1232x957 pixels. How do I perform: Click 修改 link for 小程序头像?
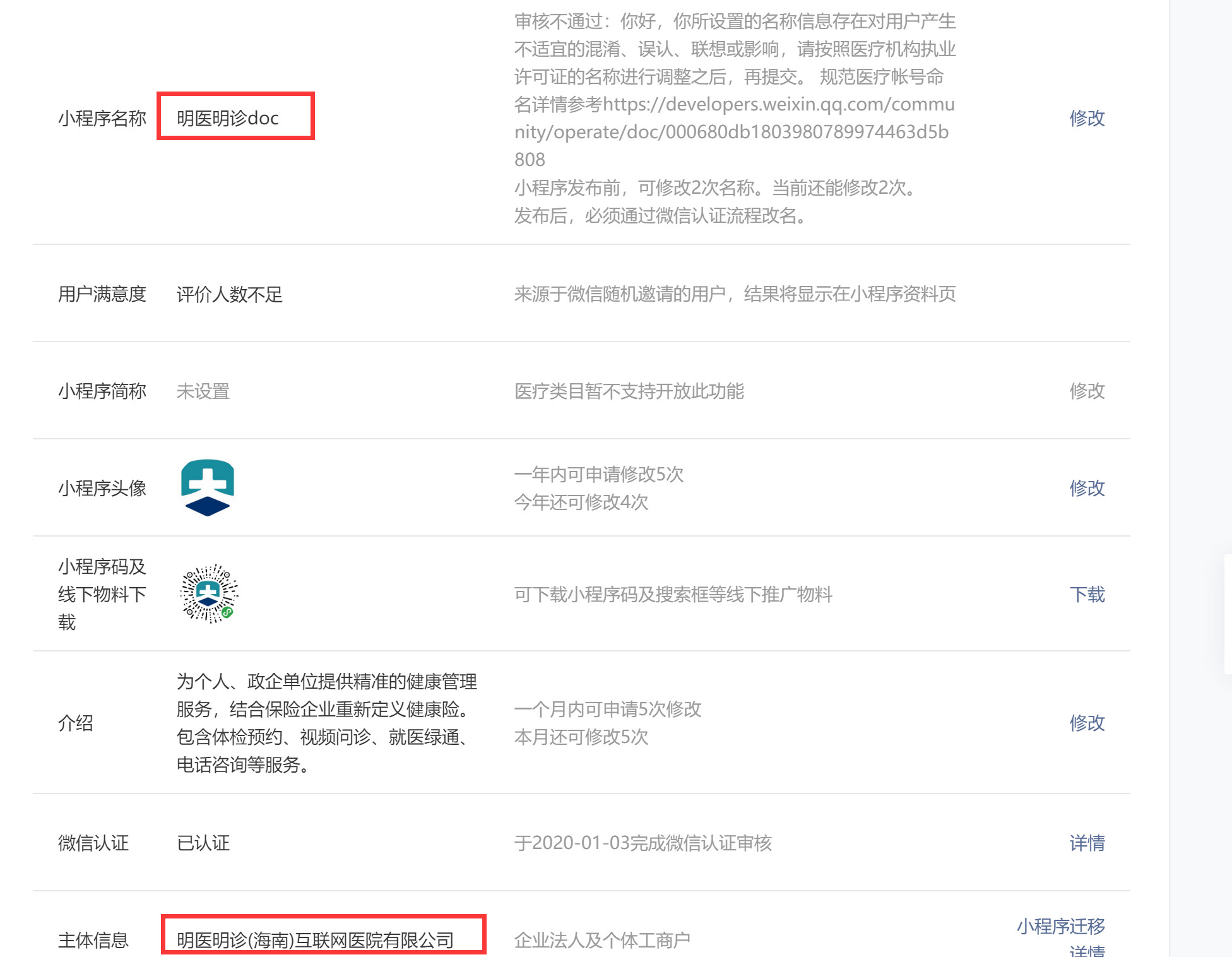click(x=1086, y=488)
